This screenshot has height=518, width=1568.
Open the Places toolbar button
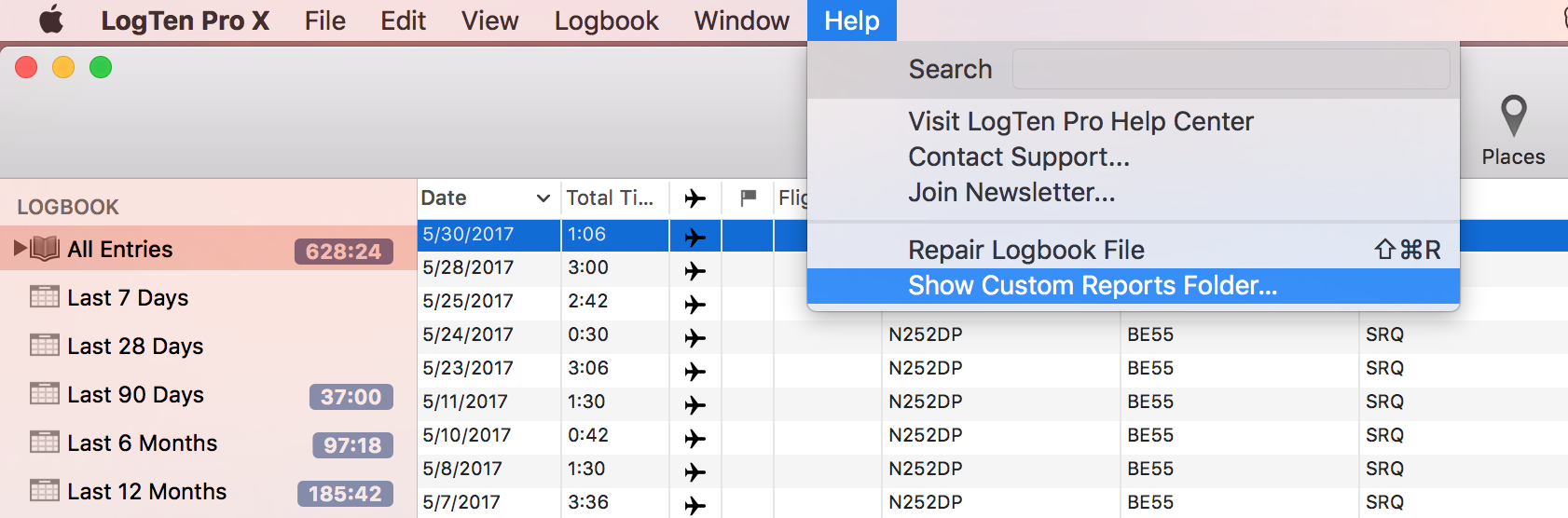[x=1513, y=130]
